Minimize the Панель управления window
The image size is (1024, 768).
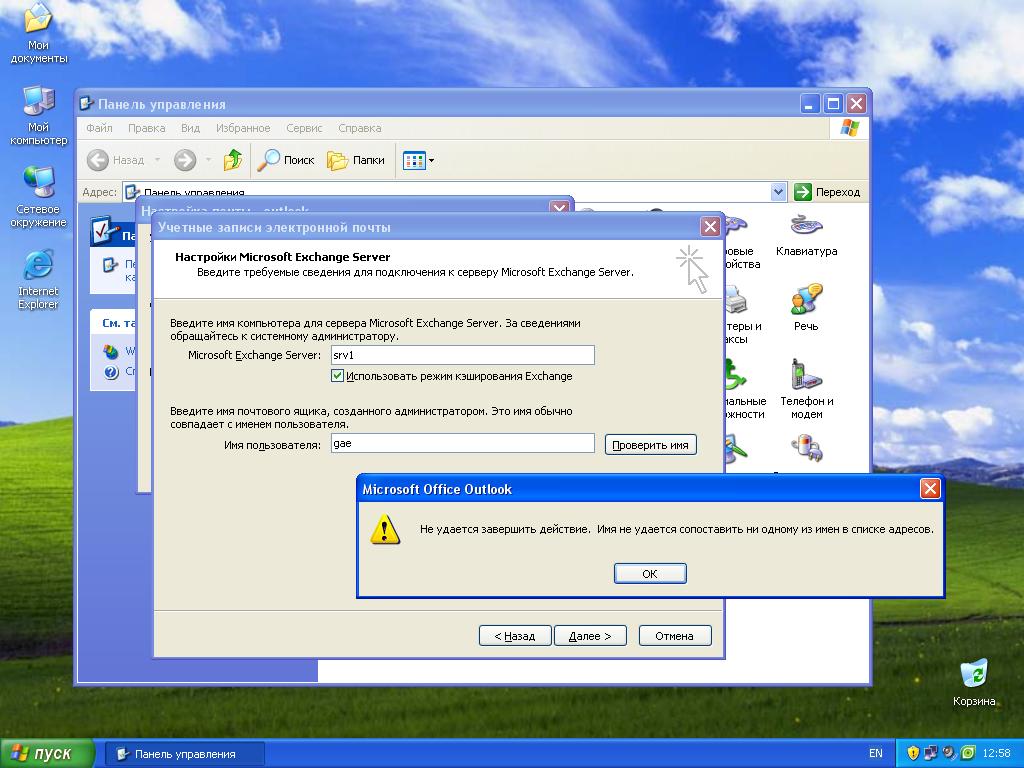(x=810, y=104)
